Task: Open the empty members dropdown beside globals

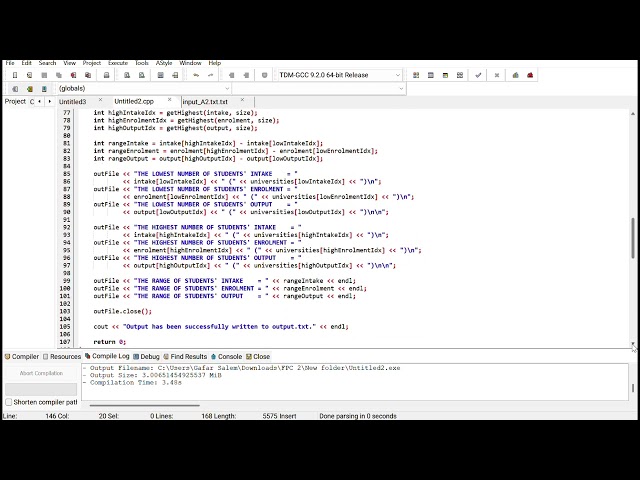Action: 319,89
